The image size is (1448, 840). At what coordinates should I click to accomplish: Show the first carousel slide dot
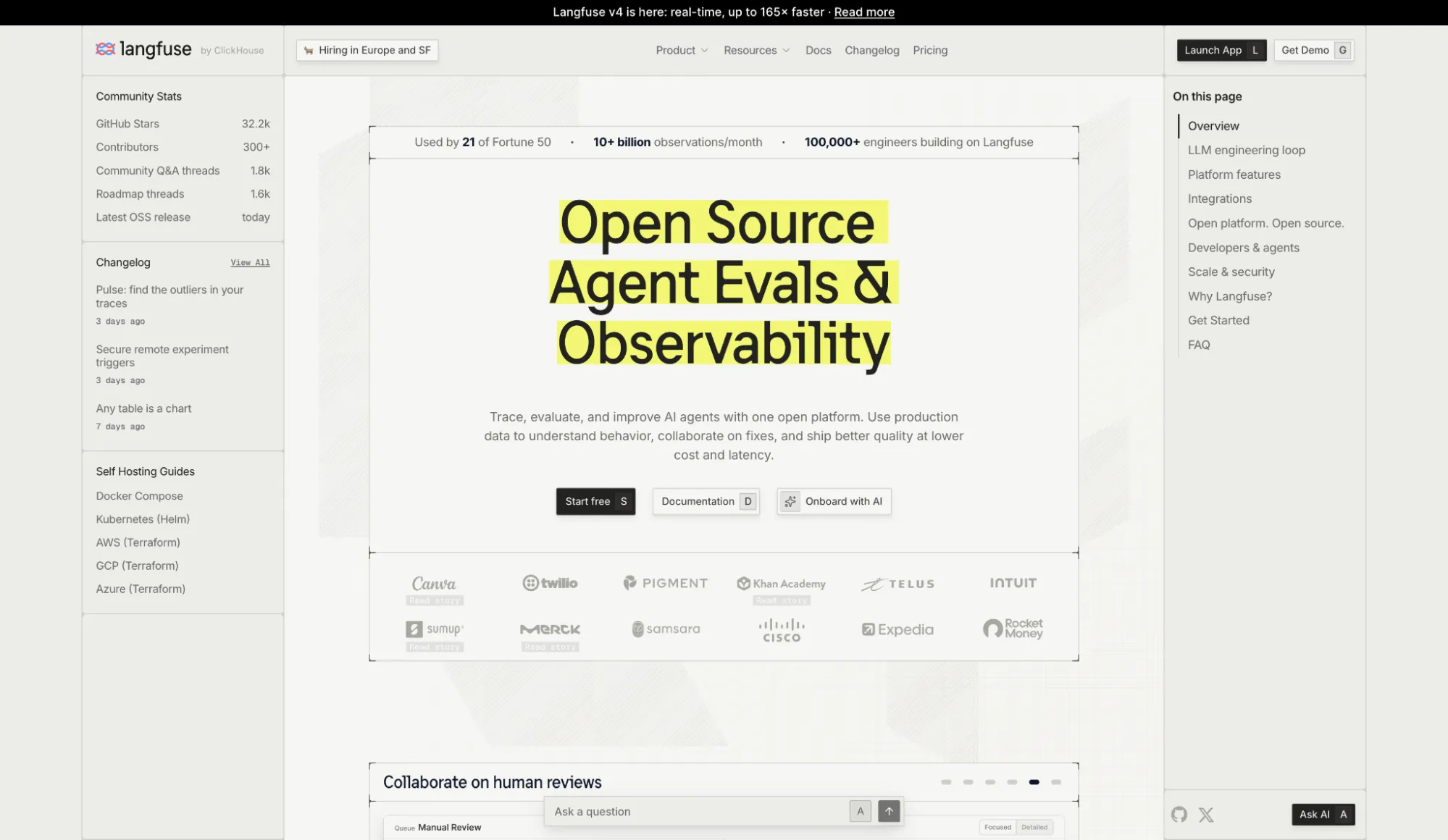[946, 782]
